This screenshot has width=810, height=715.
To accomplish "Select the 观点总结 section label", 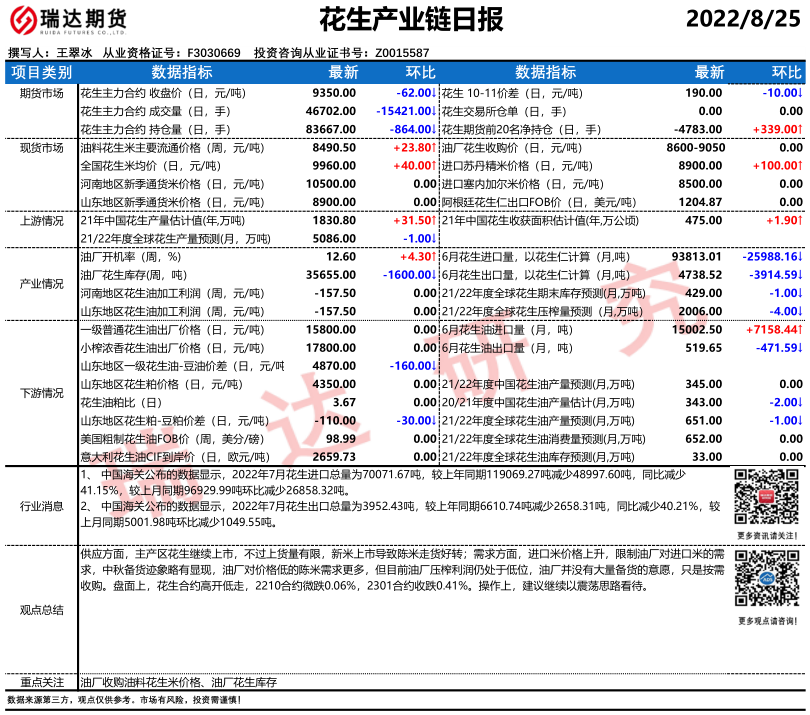I will (41, 609).
